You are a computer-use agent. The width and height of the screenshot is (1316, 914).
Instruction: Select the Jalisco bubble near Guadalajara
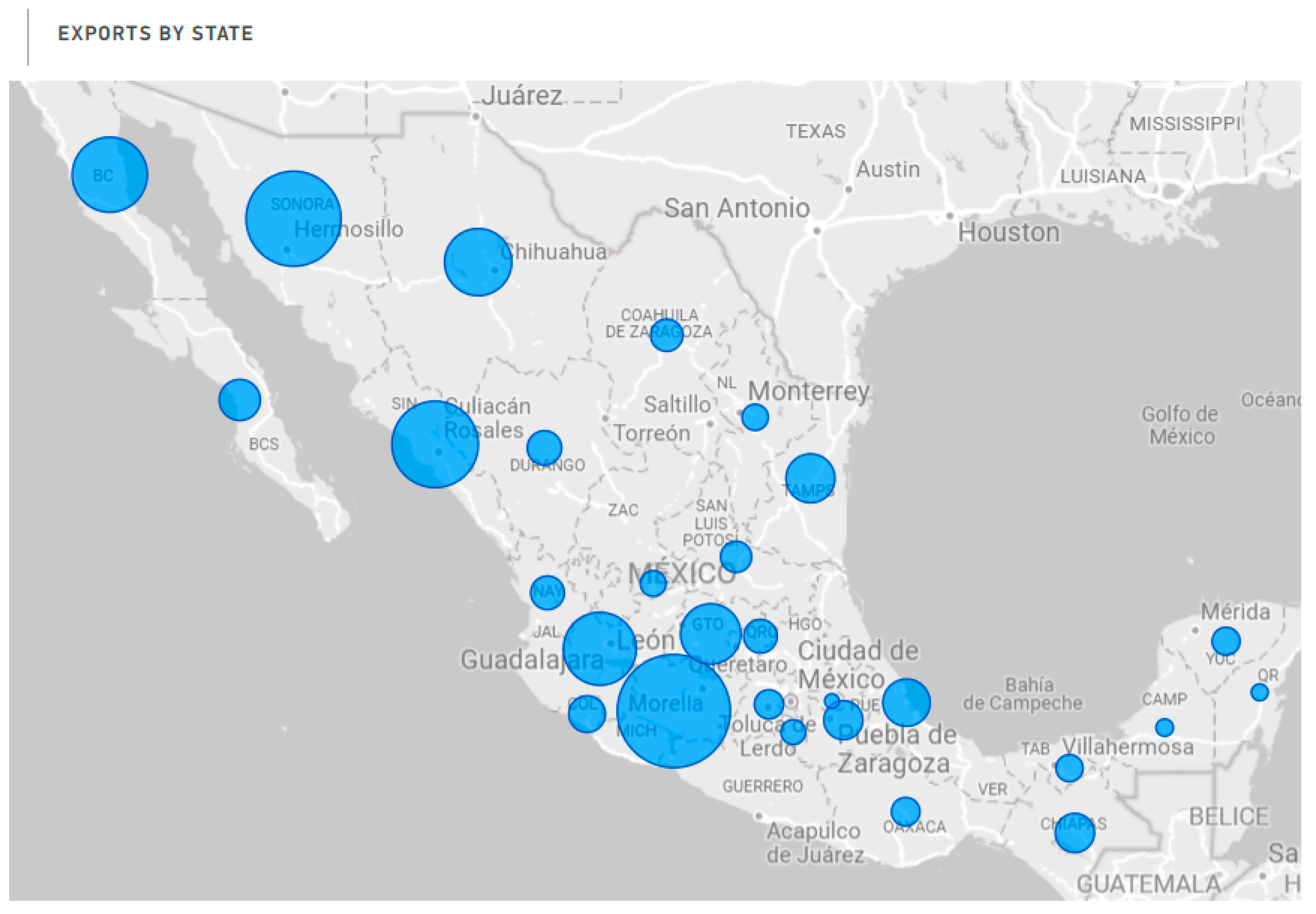point(599,649)
